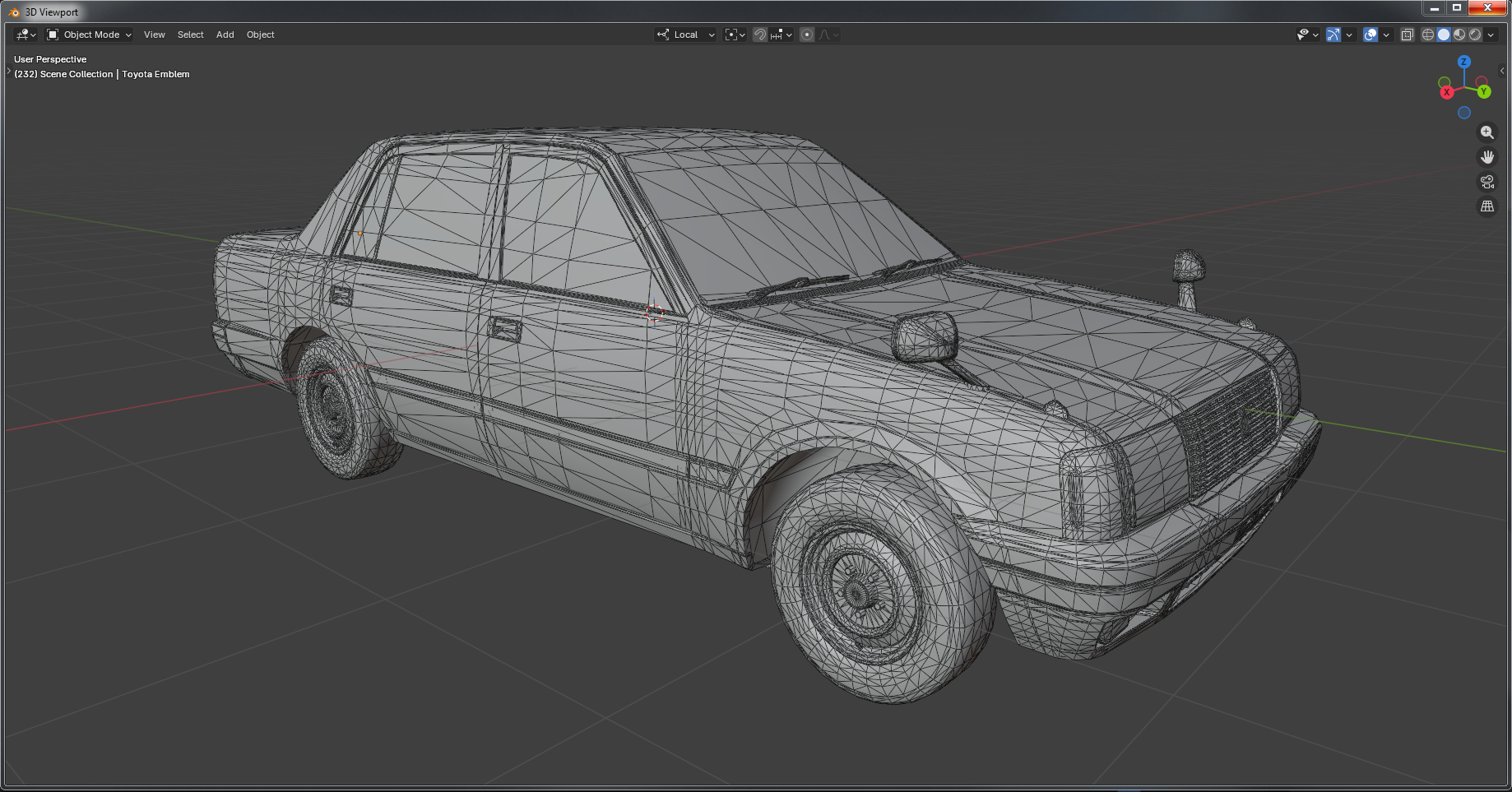Open the Local transform orientation dropdown
1512x792 pixels.
pyautogui.click(x=685, y=35)
